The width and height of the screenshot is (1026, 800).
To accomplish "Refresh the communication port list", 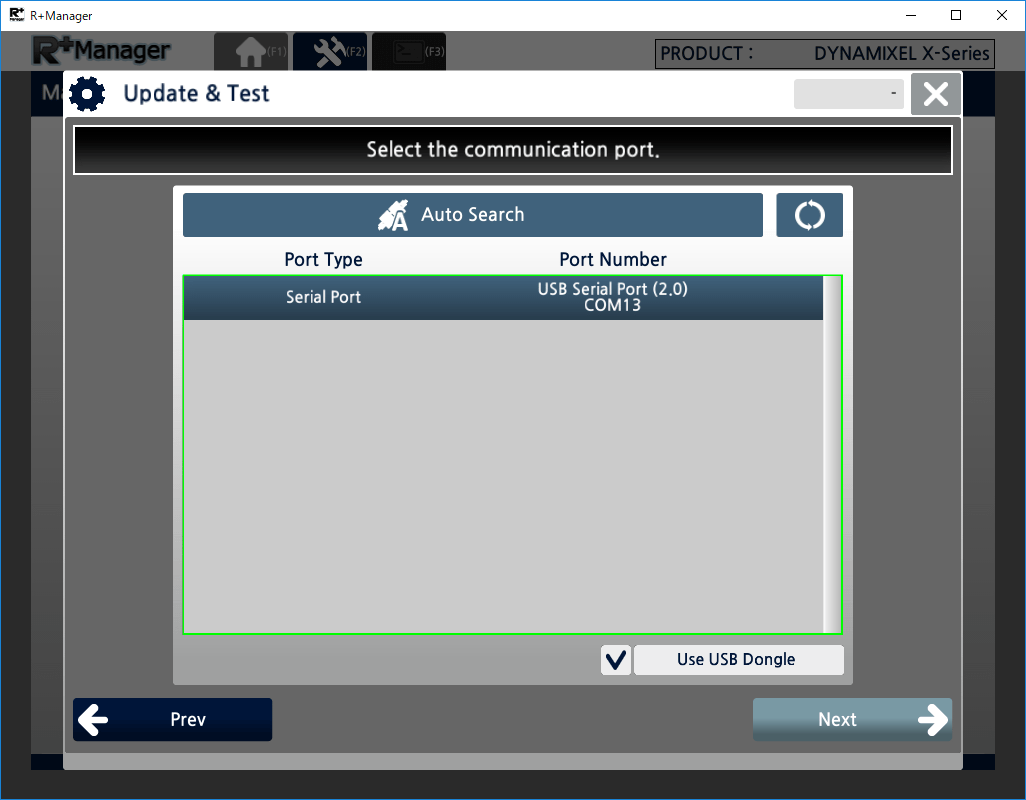I will pyautogui.click(x=809, y=215).
